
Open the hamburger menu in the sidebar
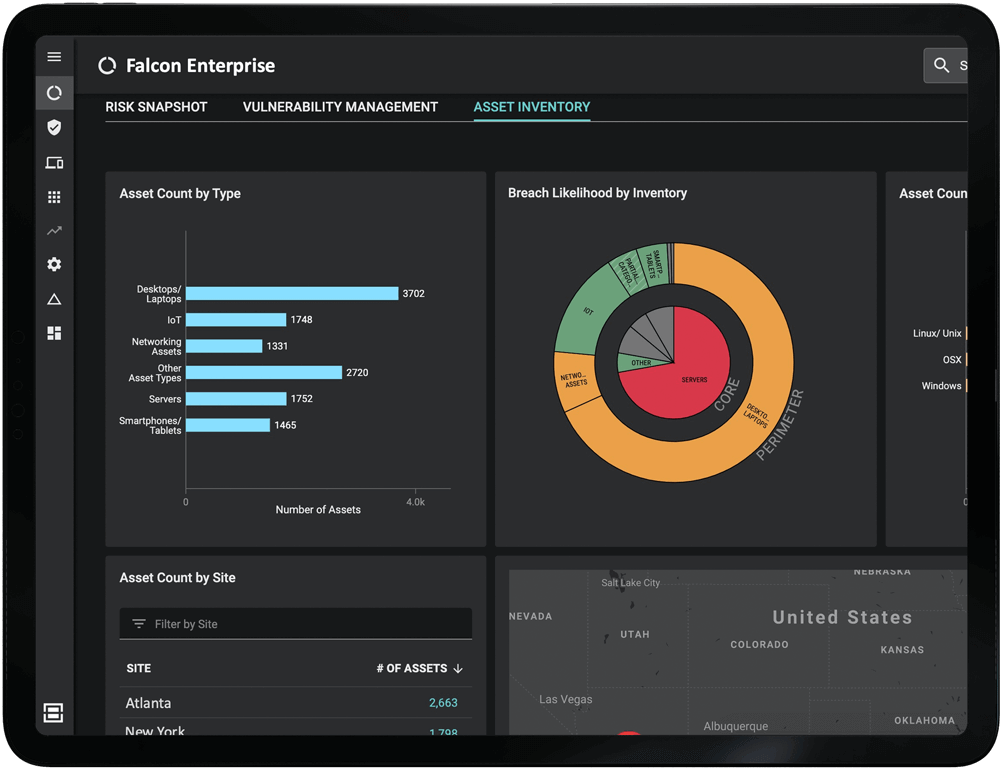coord(54,57)
